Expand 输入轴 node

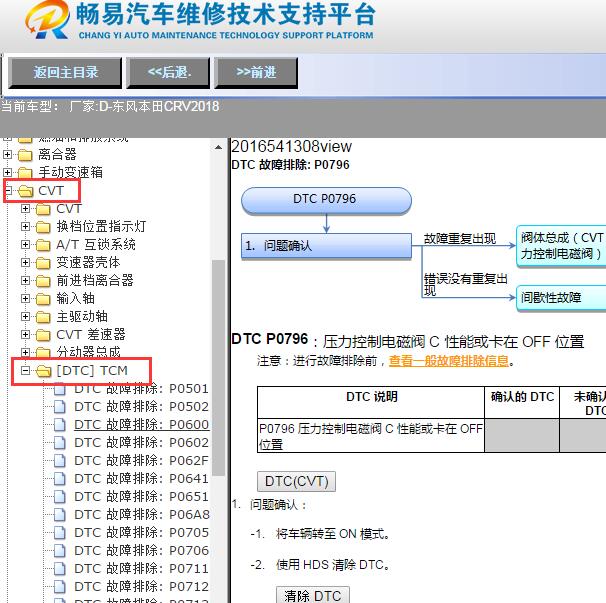click(x=26, y=298)
